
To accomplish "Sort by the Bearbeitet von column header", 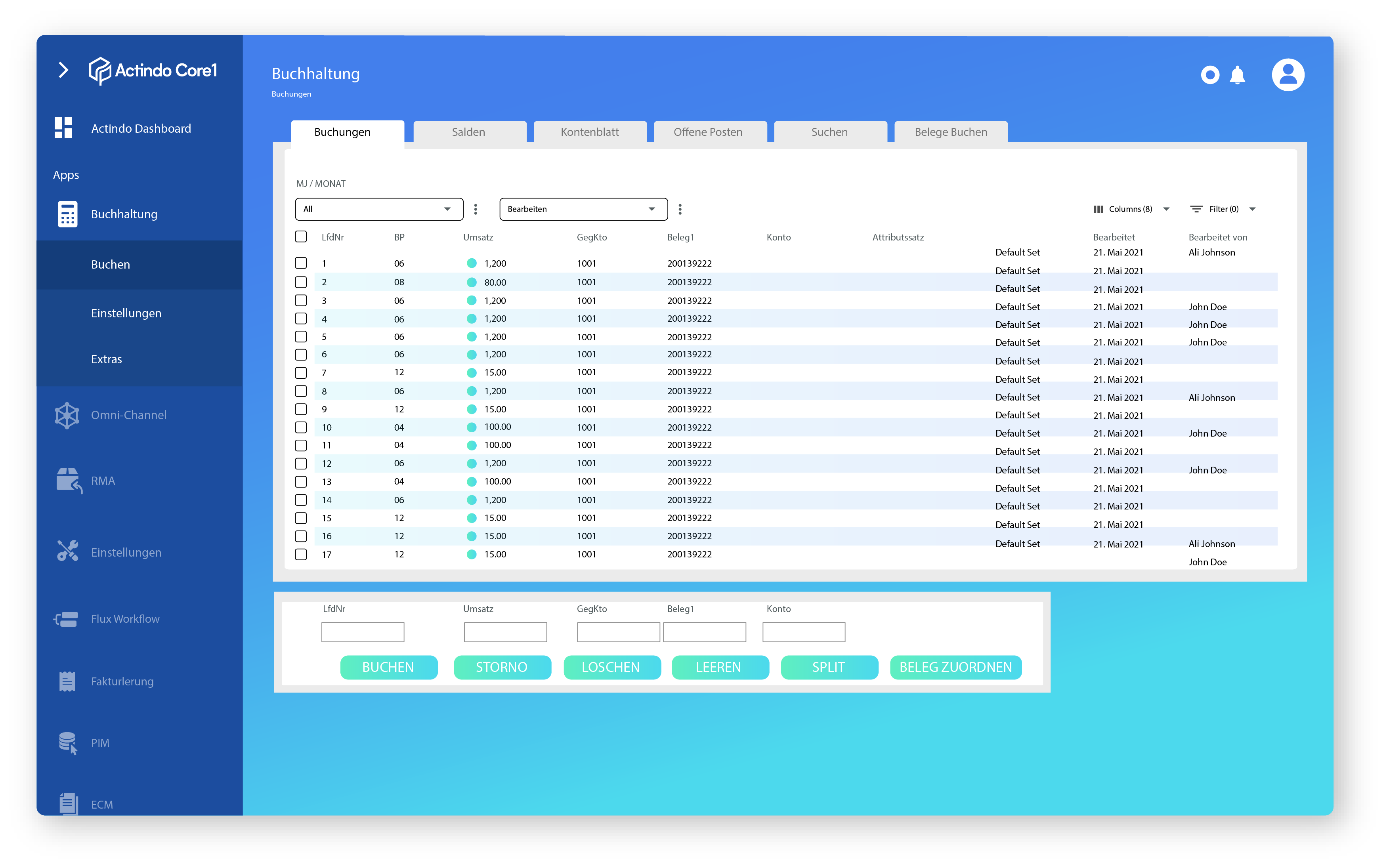I will pos(1218,237).
